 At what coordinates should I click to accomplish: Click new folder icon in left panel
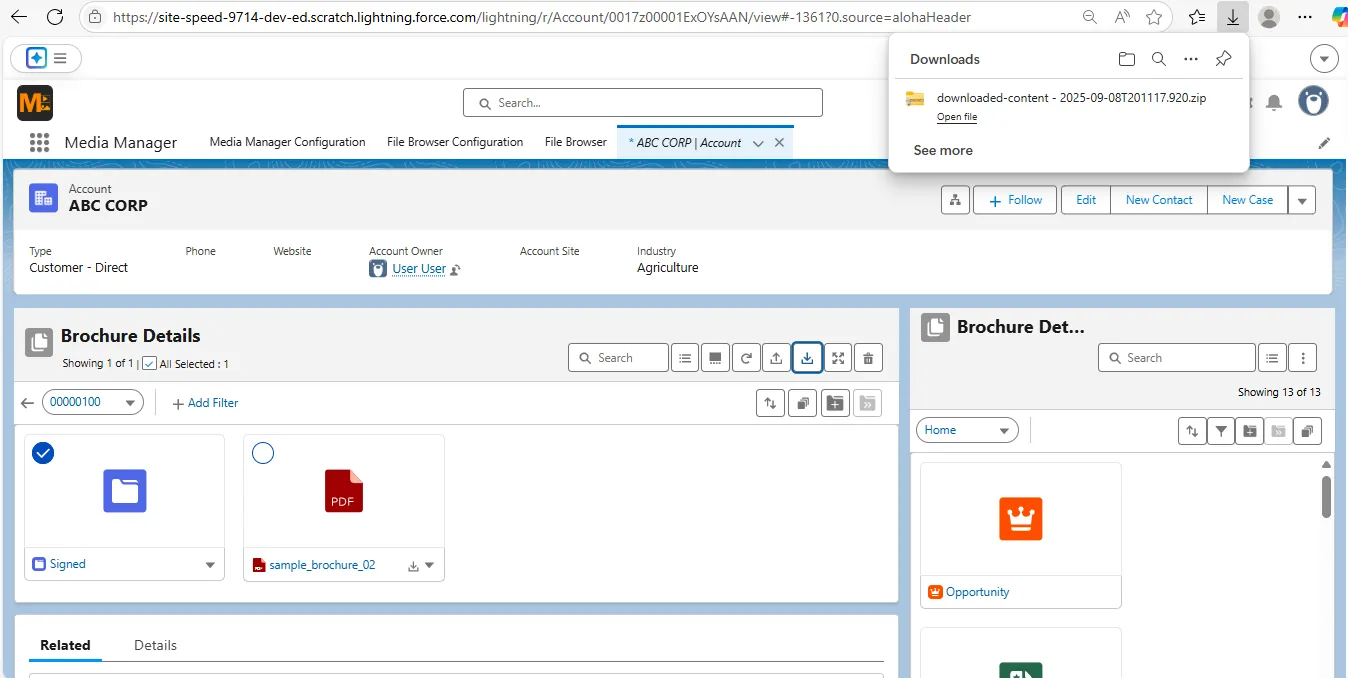coord(834,403)
